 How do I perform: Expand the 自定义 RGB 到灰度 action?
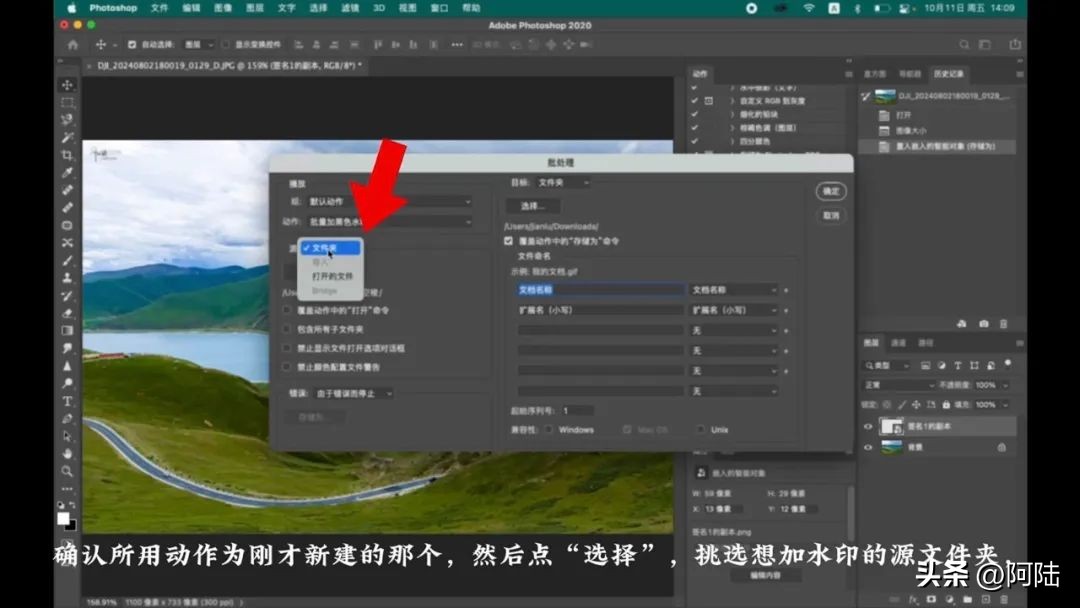click(732, 101)
